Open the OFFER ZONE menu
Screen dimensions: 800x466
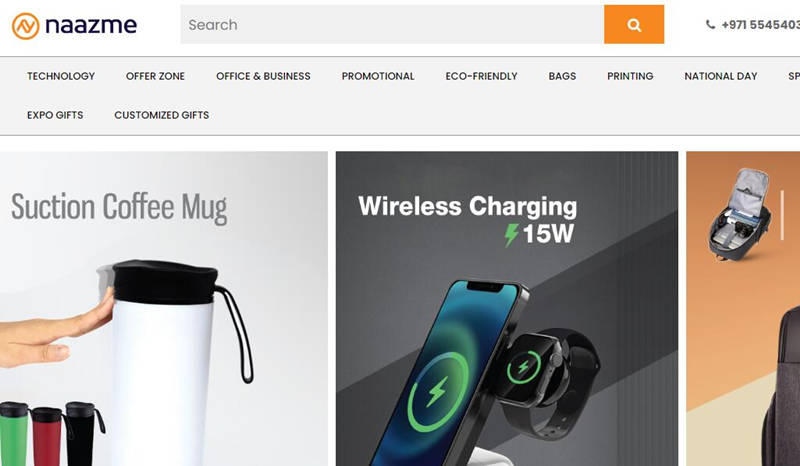coord(155,76)
